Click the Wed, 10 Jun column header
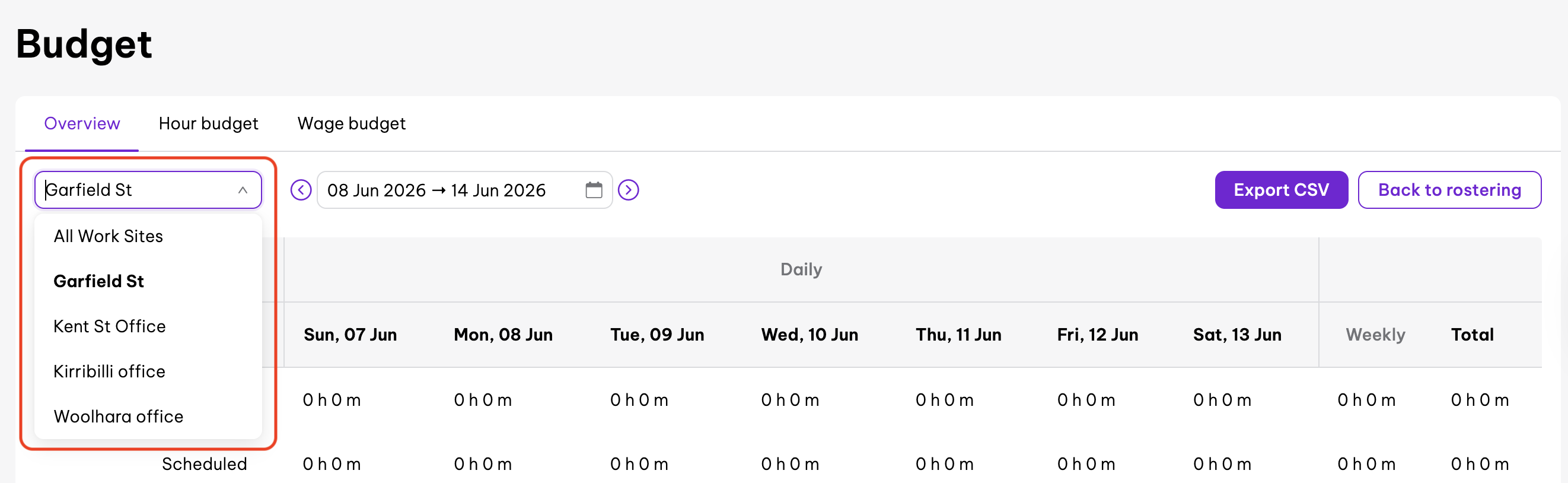 (809, 335)
